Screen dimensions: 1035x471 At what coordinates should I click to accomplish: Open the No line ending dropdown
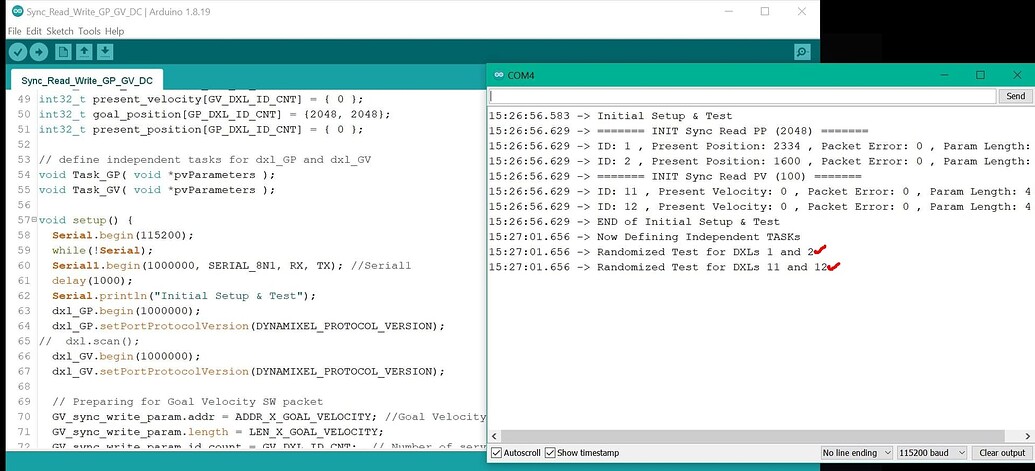coord(855,453)
